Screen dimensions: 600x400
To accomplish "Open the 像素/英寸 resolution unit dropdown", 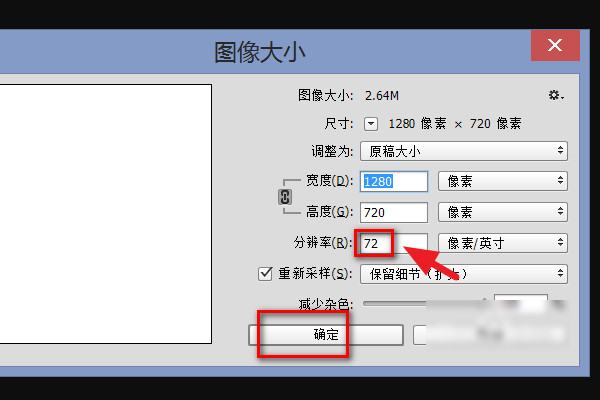I will pyautogui.click(x=502, y=243).
